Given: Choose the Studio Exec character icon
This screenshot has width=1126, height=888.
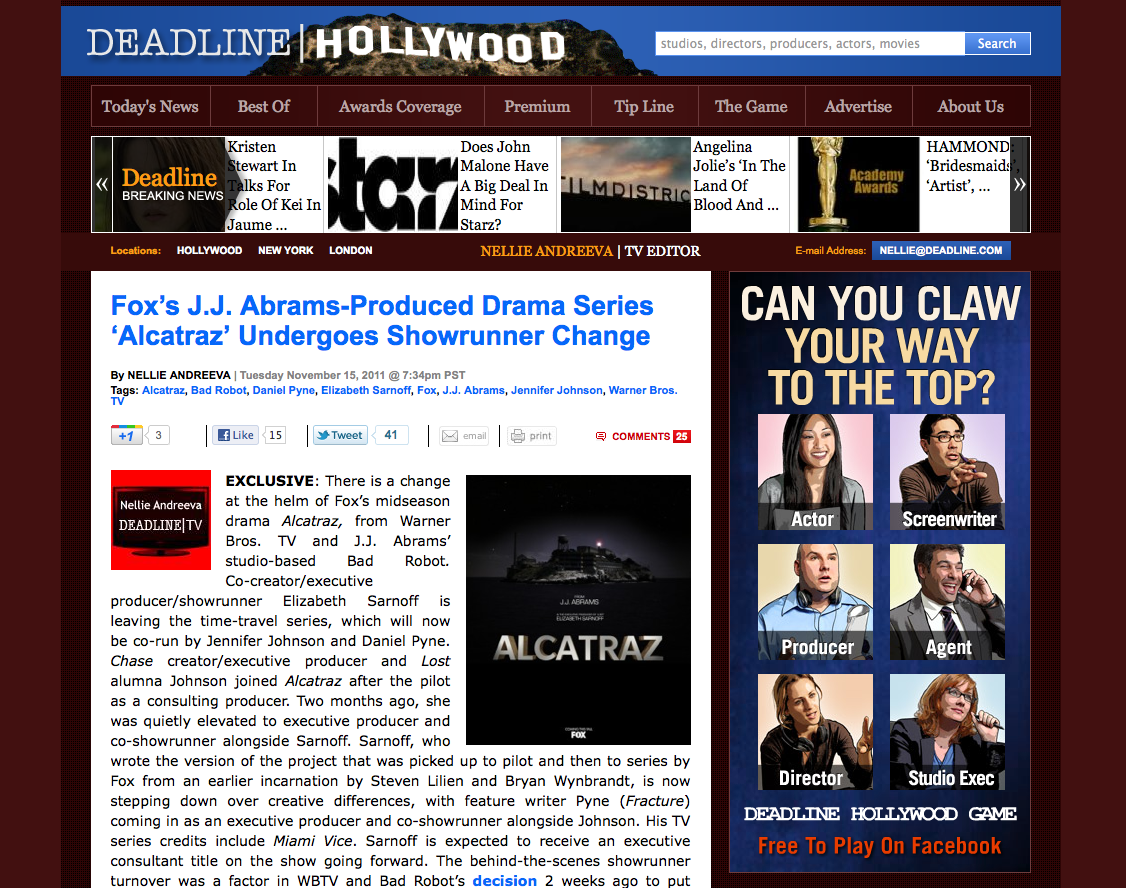Looking at the screenshot, I should point(947,731).
